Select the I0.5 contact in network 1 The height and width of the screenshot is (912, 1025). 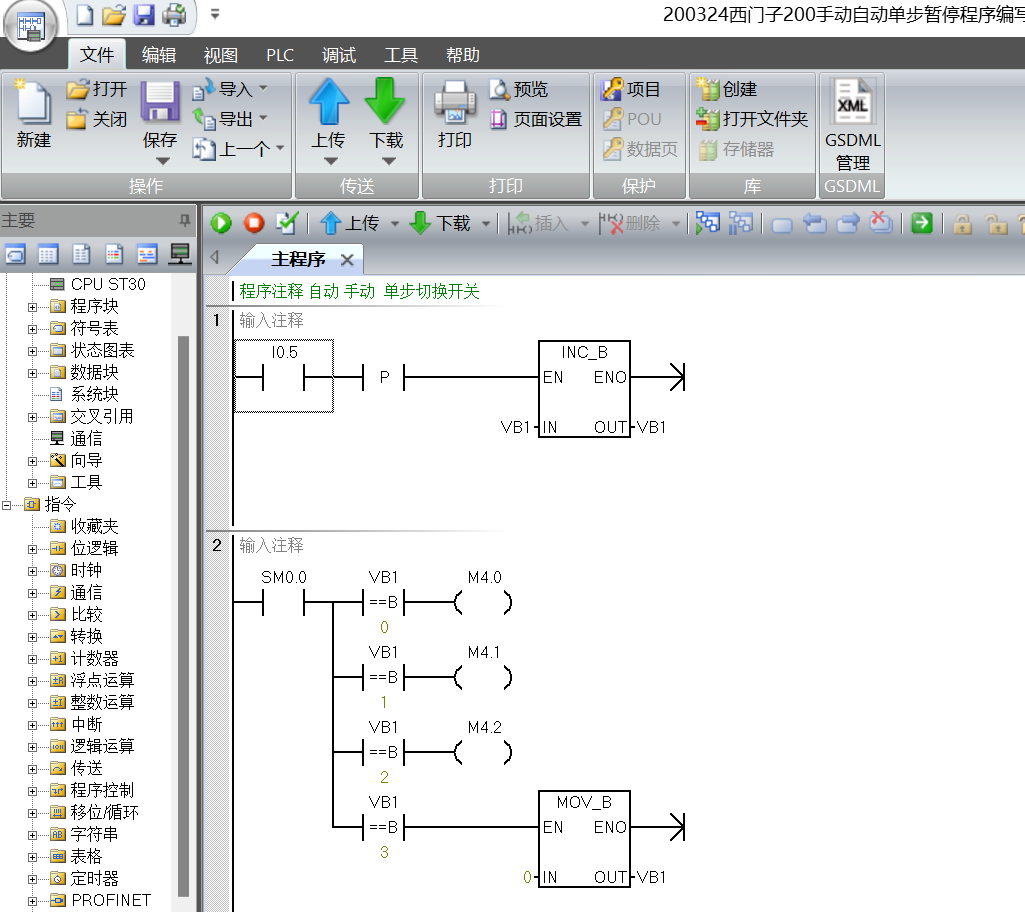[x=282, y=377]
